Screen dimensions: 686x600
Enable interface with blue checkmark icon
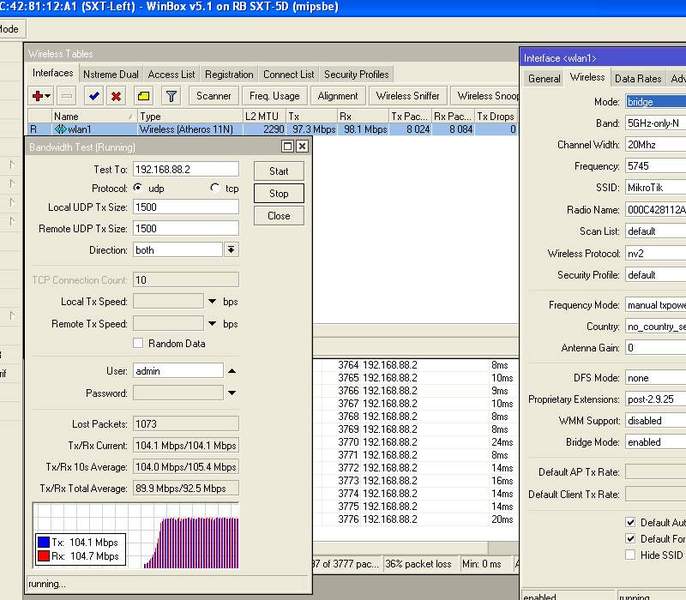(94, 96)
